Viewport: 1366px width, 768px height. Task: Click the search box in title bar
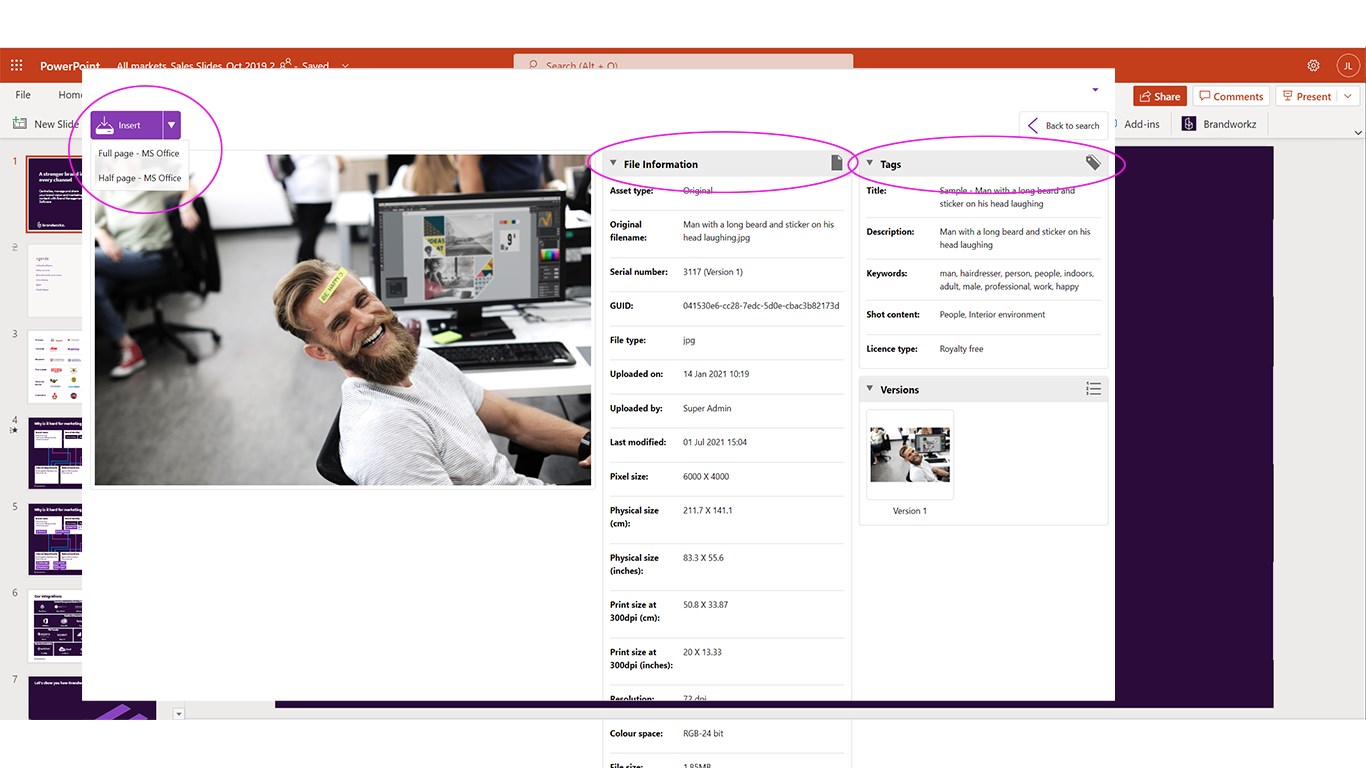(683, 62)
